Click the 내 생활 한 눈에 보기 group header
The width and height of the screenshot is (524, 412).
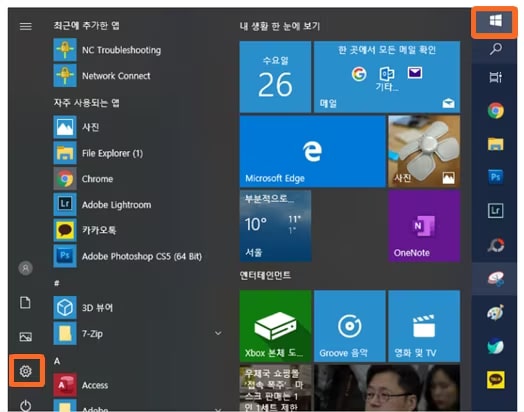click(x=280, y=26)
